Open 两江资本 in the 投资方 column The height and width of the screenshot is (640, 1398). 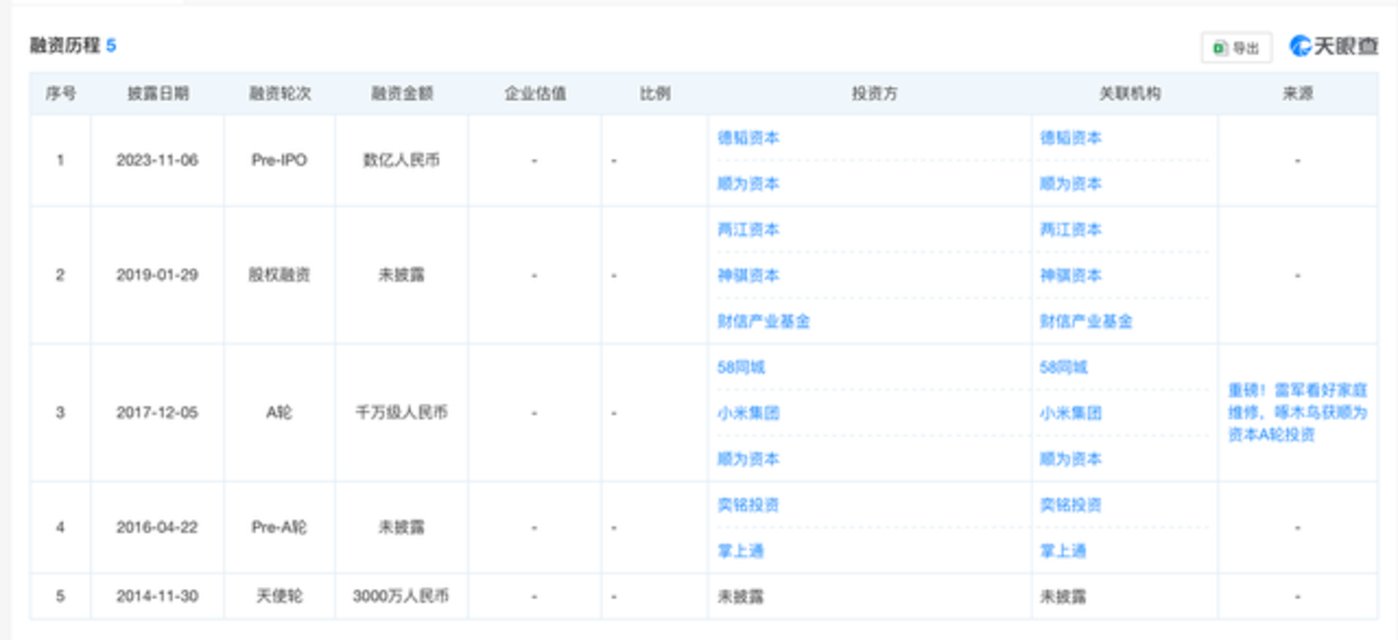(x=748, y=230)
